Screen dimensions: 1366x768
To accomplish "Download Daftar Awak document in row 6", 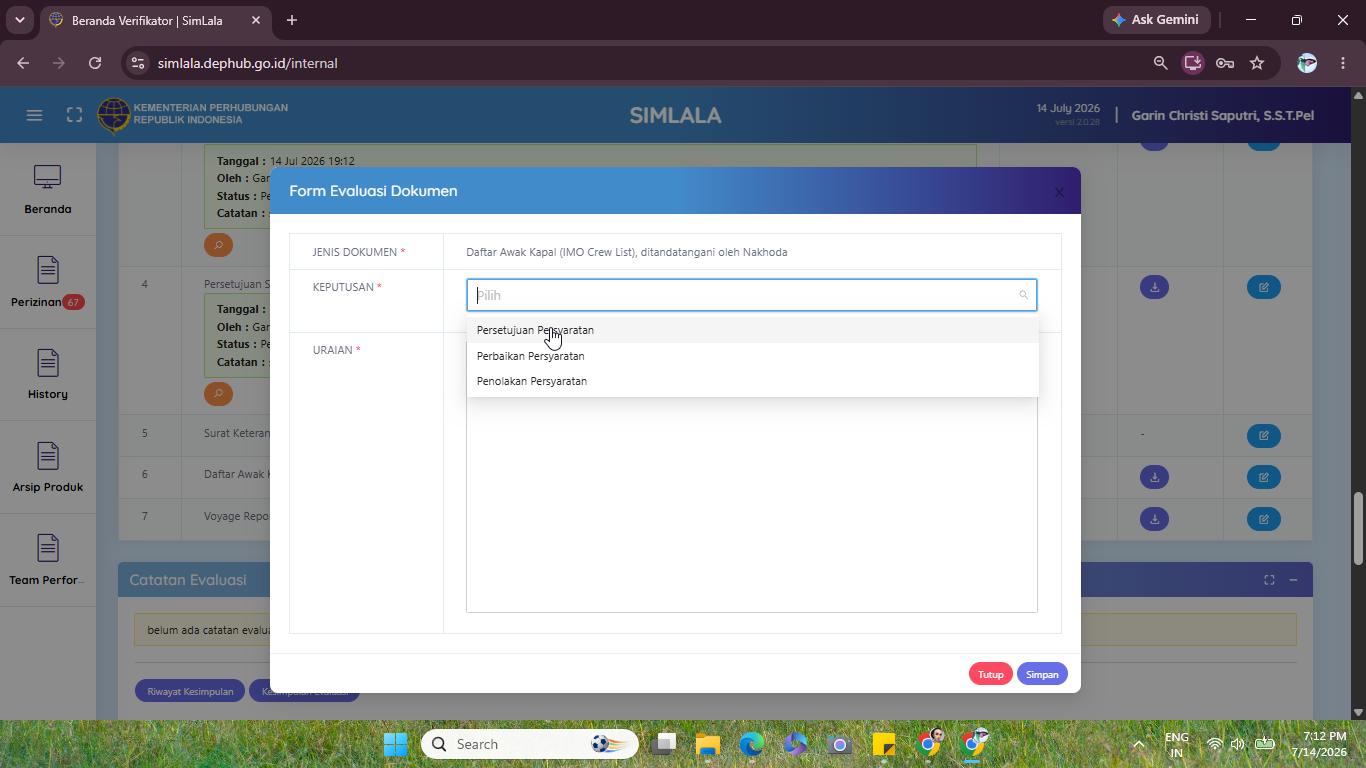I will (1154, 477).
